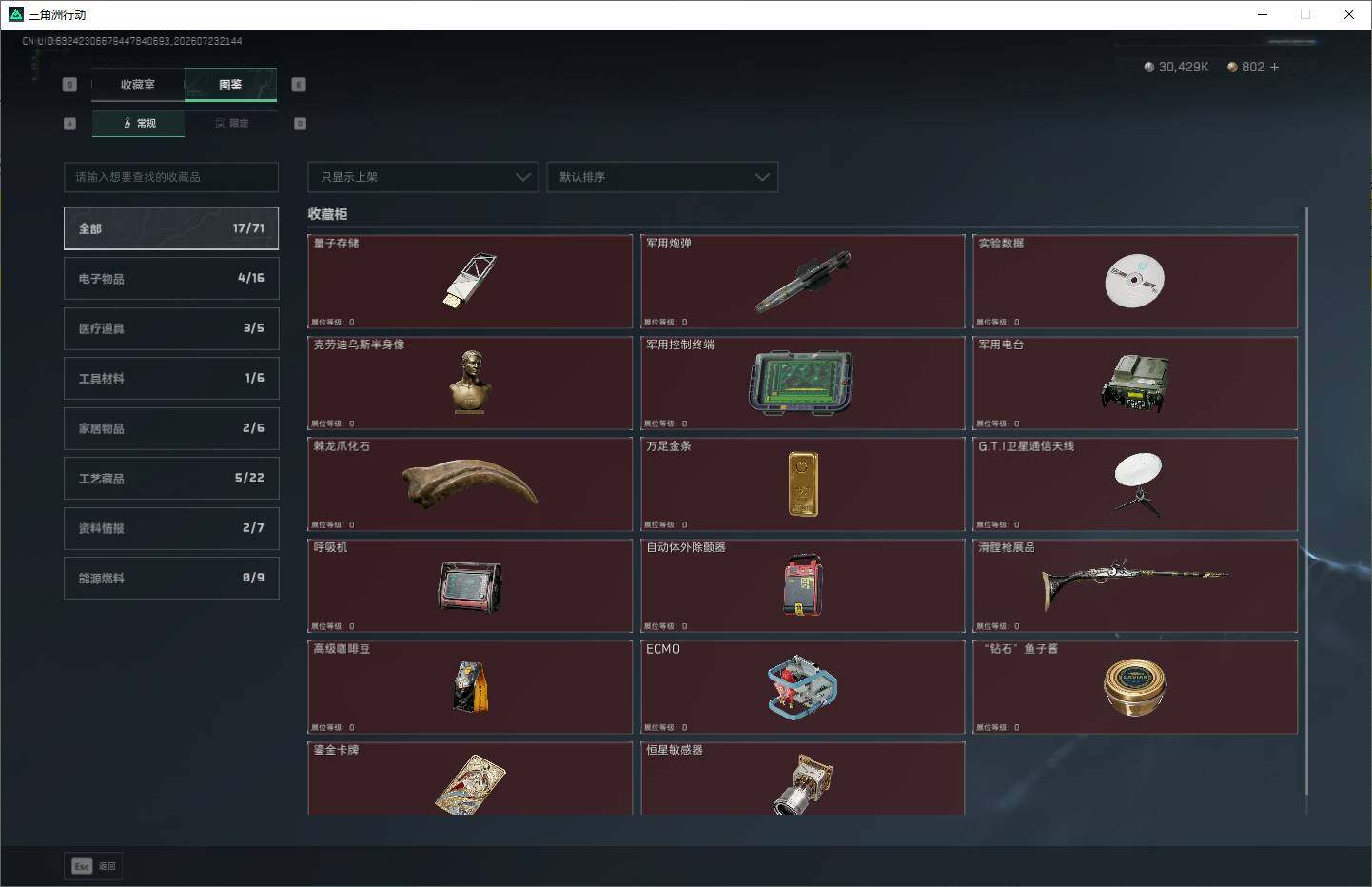The height and width of the screenshot is (887, 1372).
Task: Select the 高级咖啡豆 coffee bag icon
Action: 470,686
